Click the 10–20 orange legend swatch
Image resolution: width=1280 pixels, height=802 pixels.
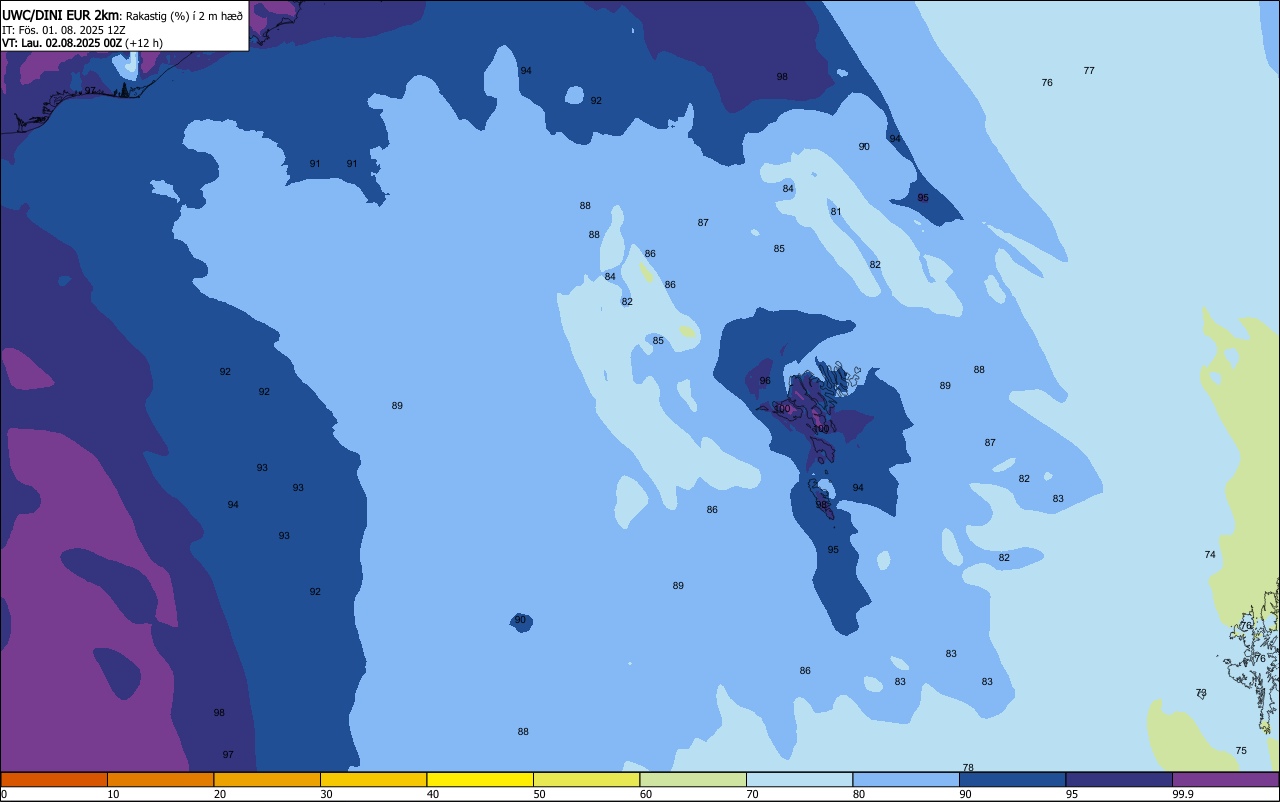(160, 779)
